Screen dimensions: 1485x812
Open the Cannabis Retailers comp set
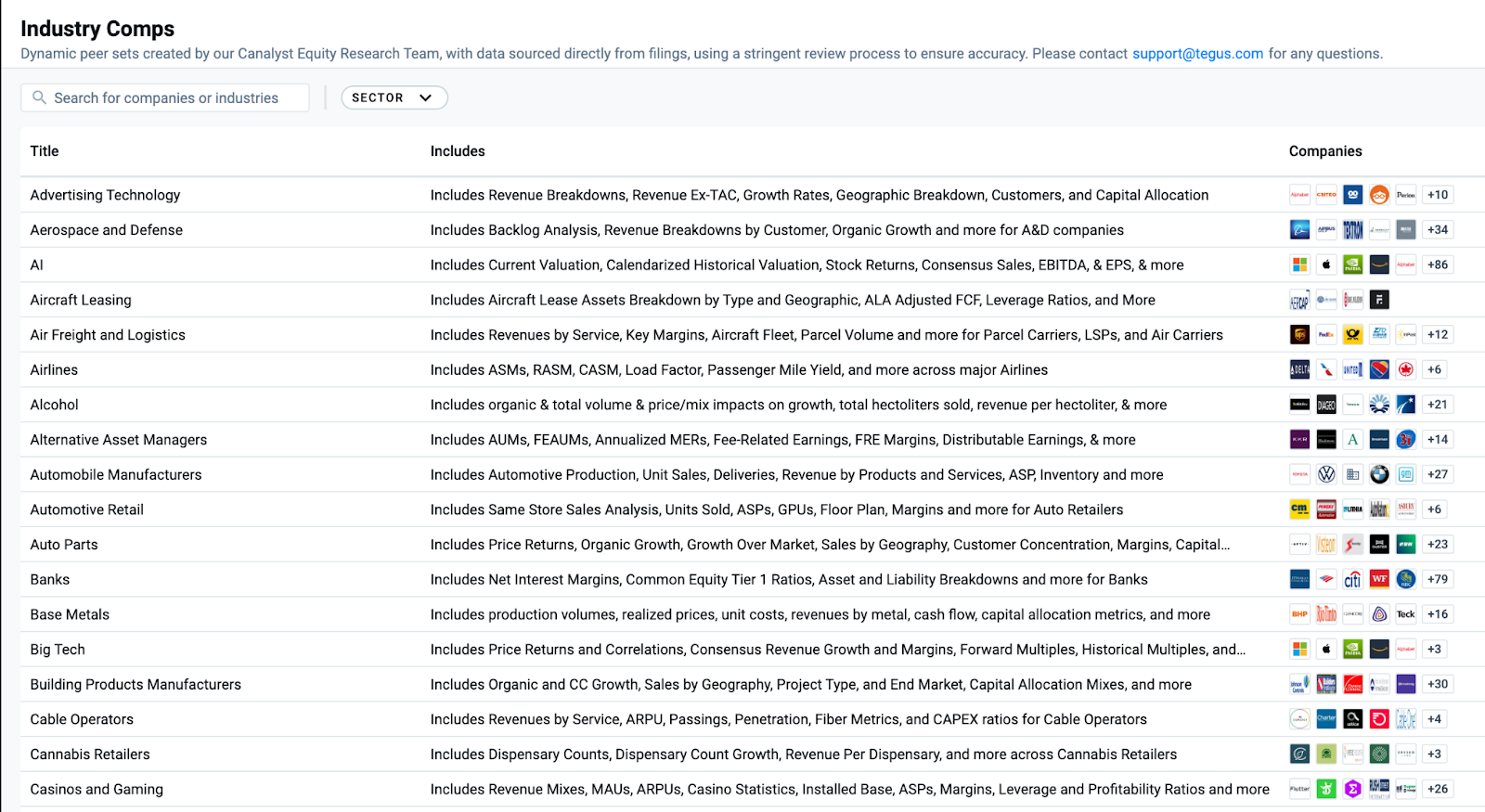(x=90, y=754)
